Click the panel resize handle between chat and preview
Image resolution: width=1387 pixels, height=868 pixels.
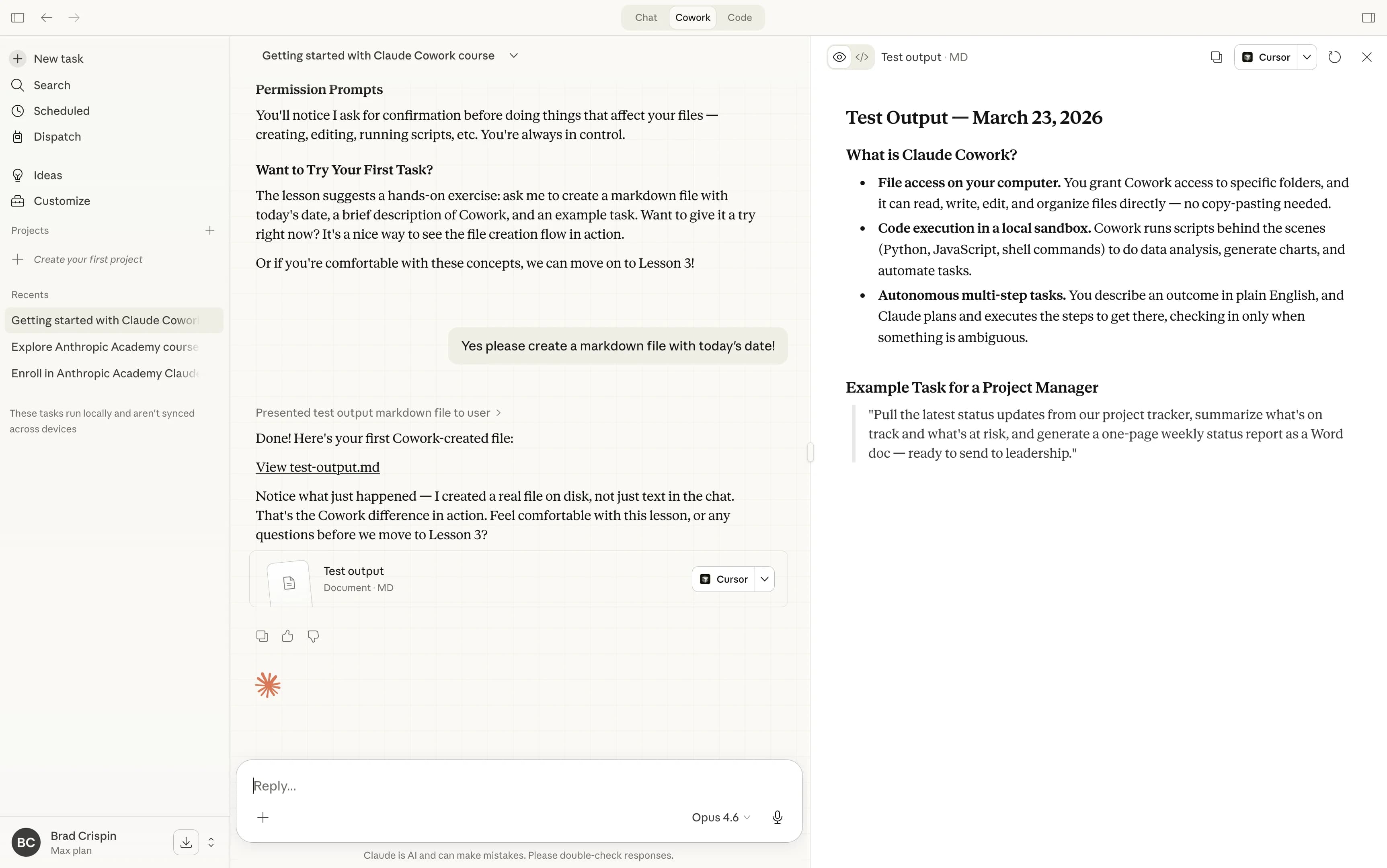click(810, 452)
